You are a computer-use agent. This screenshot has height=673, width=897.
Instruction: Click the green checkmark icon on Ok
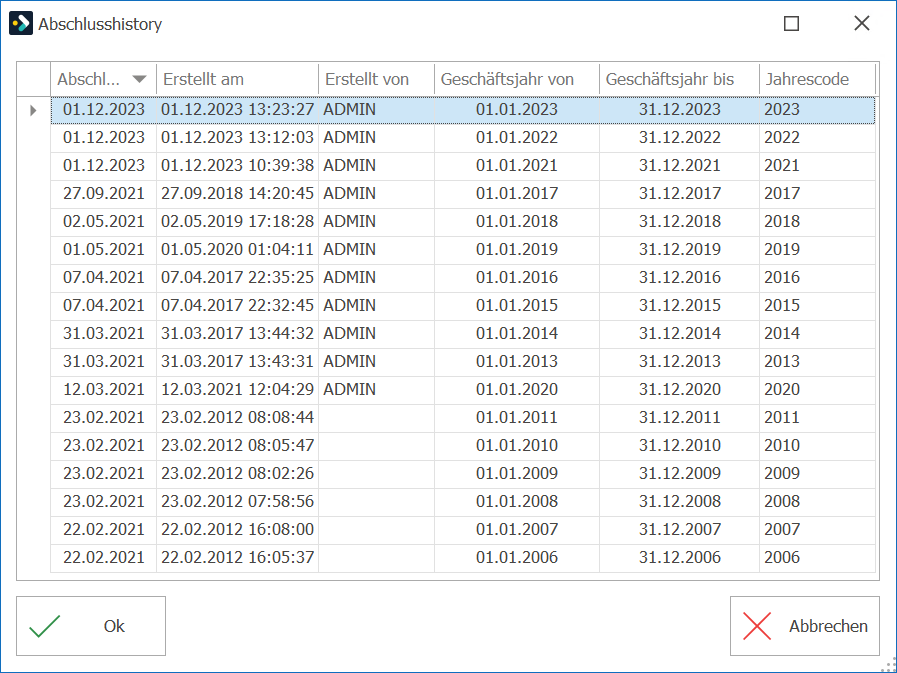[x=45, y=626]
